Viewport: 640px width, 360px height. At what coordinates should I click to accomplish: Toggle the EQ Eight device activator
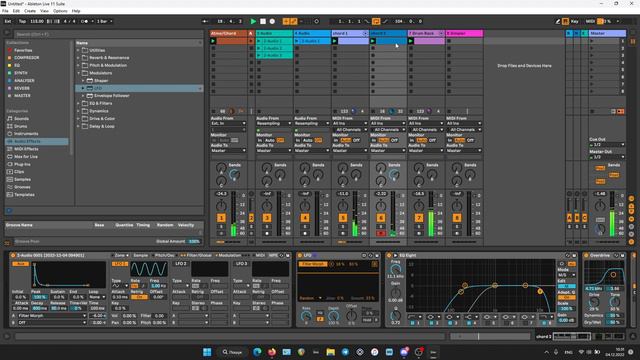(389, 256)
